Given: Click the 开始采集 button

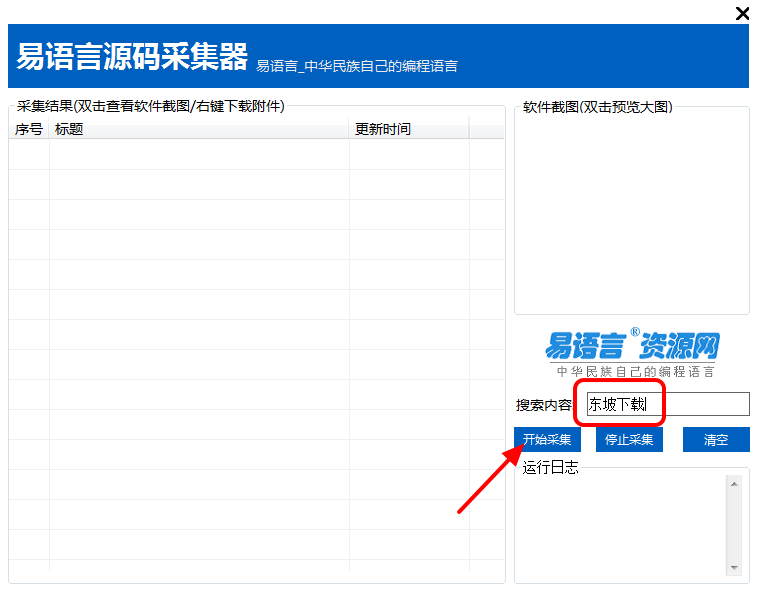Looking at the screenshot, I should [x=547, y=439].
